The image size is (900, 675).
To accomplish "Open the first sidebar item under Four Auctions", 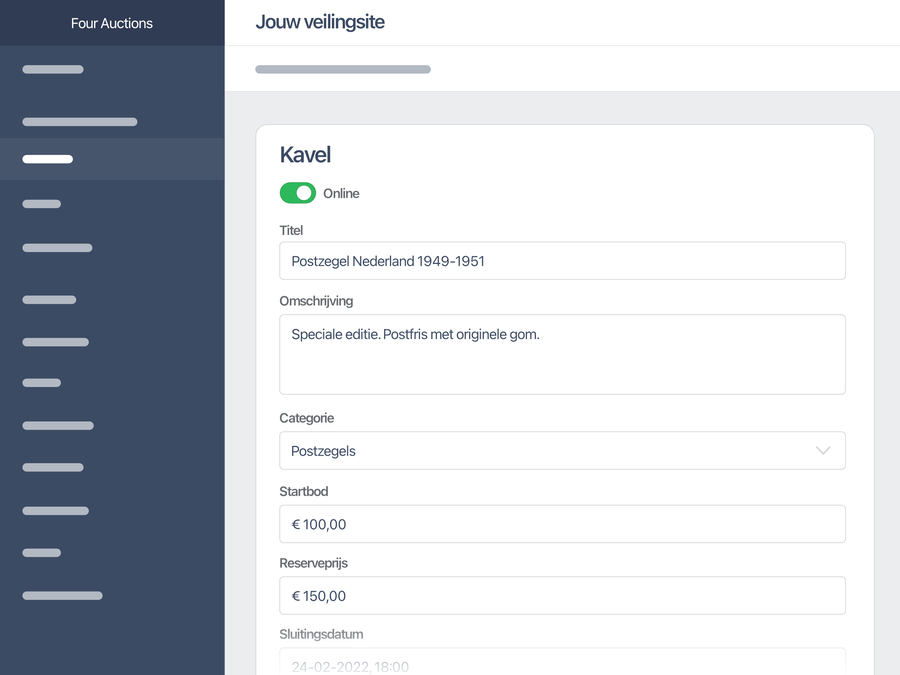I will coord(53,70).
